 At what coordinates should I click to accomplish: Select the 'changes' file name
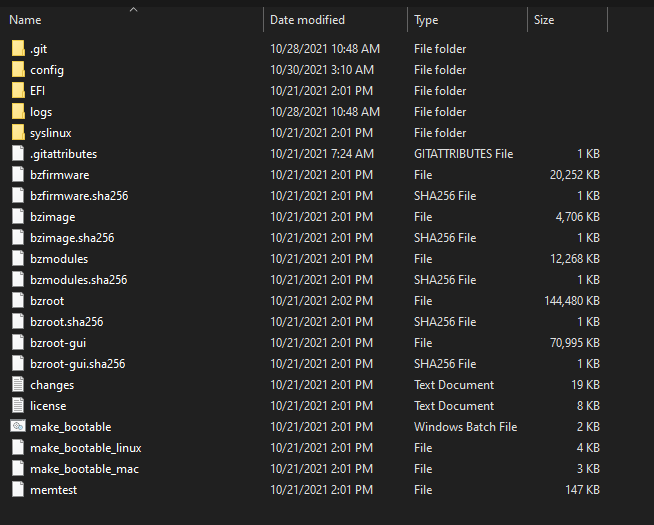click(x=52, y=385)
